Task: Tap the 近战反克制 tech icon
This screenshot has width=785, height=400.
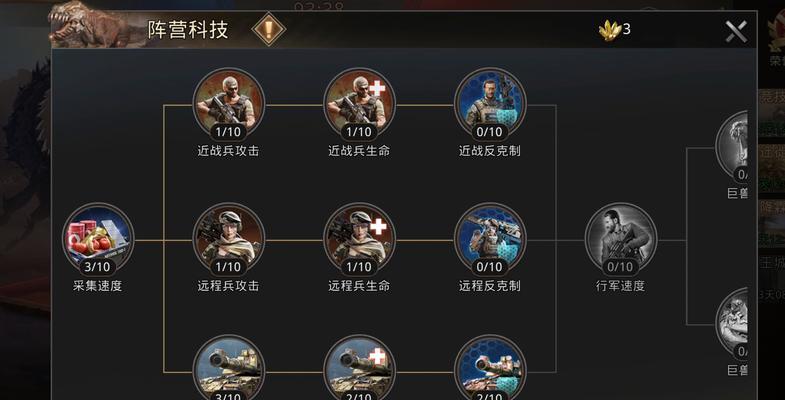Action: (x=490, y=105)
